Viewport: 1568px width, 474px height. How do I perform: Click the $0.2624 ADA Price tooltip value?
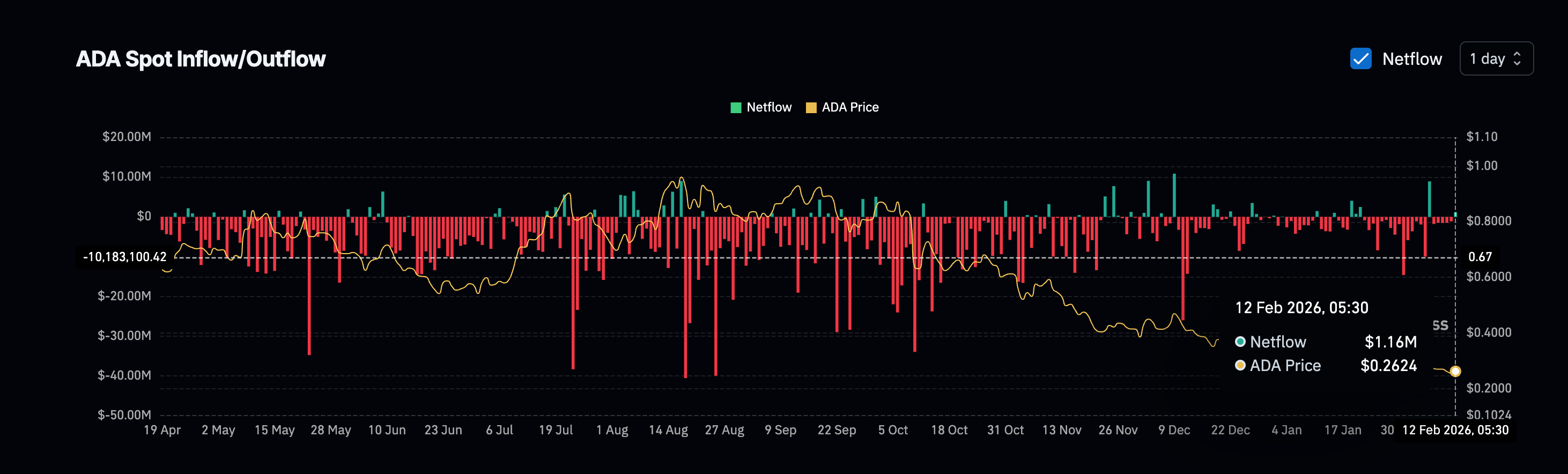tap(1388, 366)
